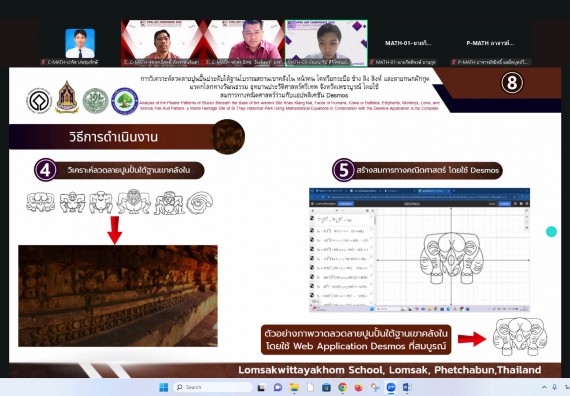Open Task View from the taskbar
Image resolution: width=570 pixels, height=396 pixels.
[x=261, y=388]
